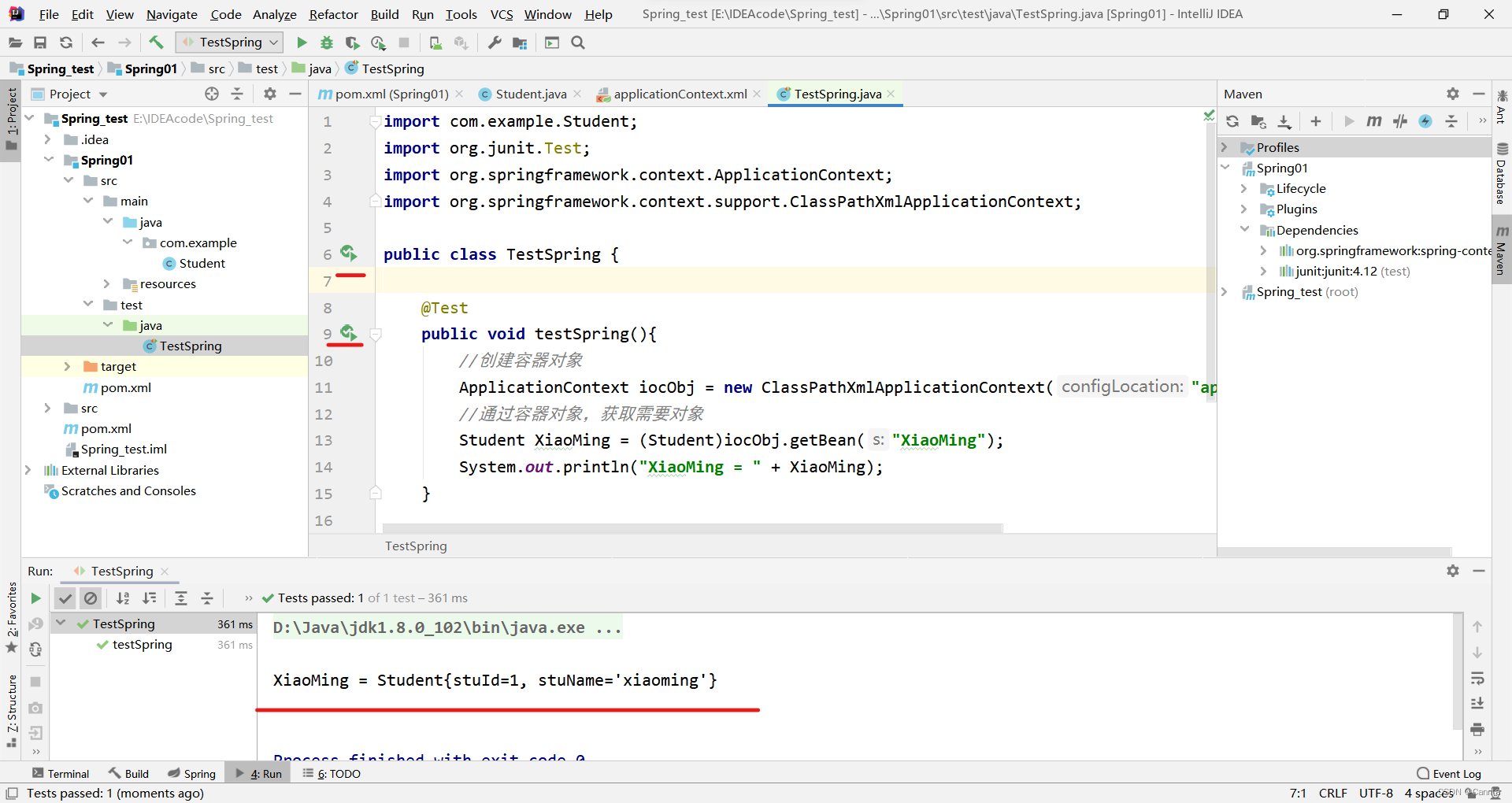The image size is (1512, 803).
Task: Toggle scroll to end in console
Action: (x=1477, y=704)
